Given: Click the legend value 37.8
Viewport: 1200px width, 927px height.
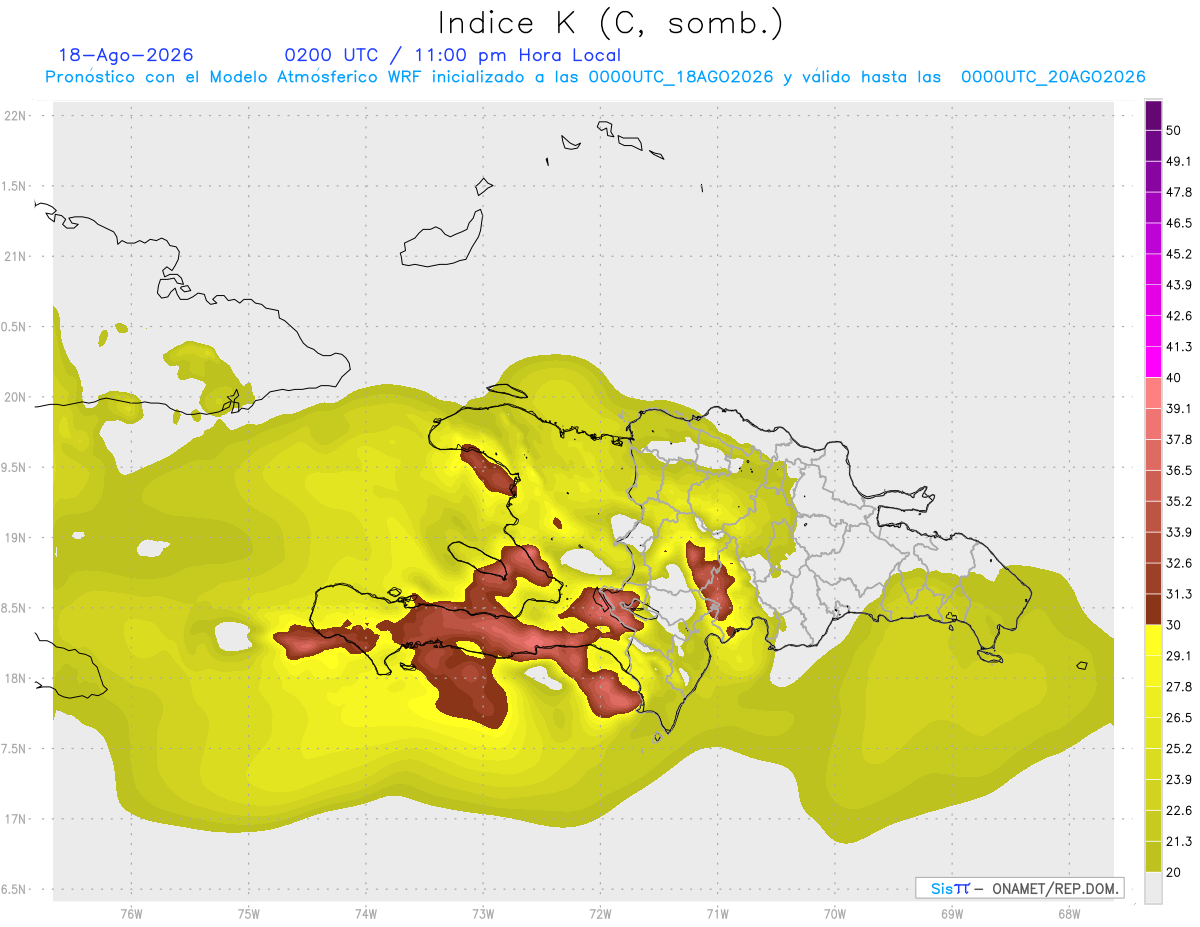Looking at the screenshot, I should [1178, 439].
